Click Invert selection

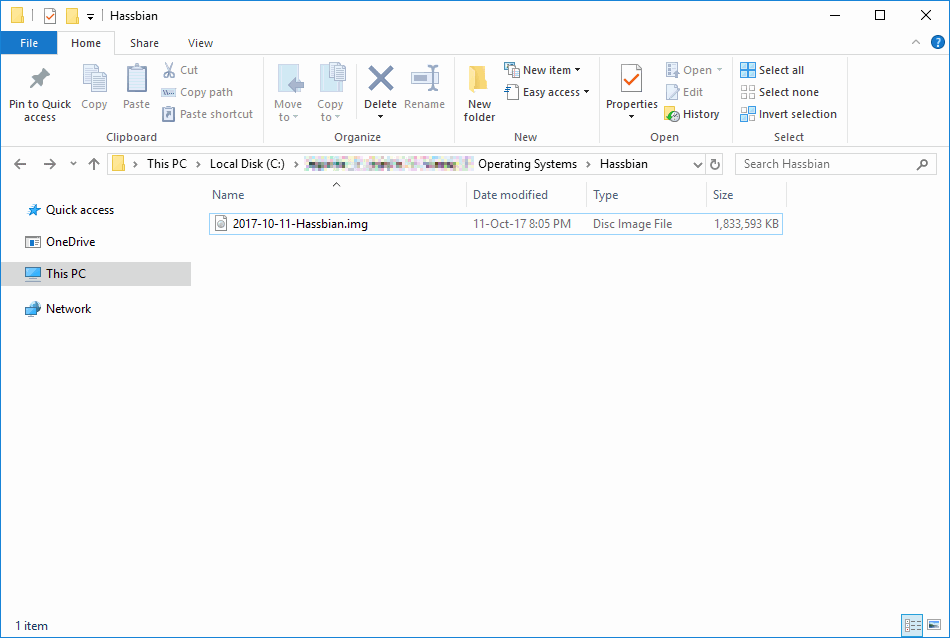click(788, 114)
